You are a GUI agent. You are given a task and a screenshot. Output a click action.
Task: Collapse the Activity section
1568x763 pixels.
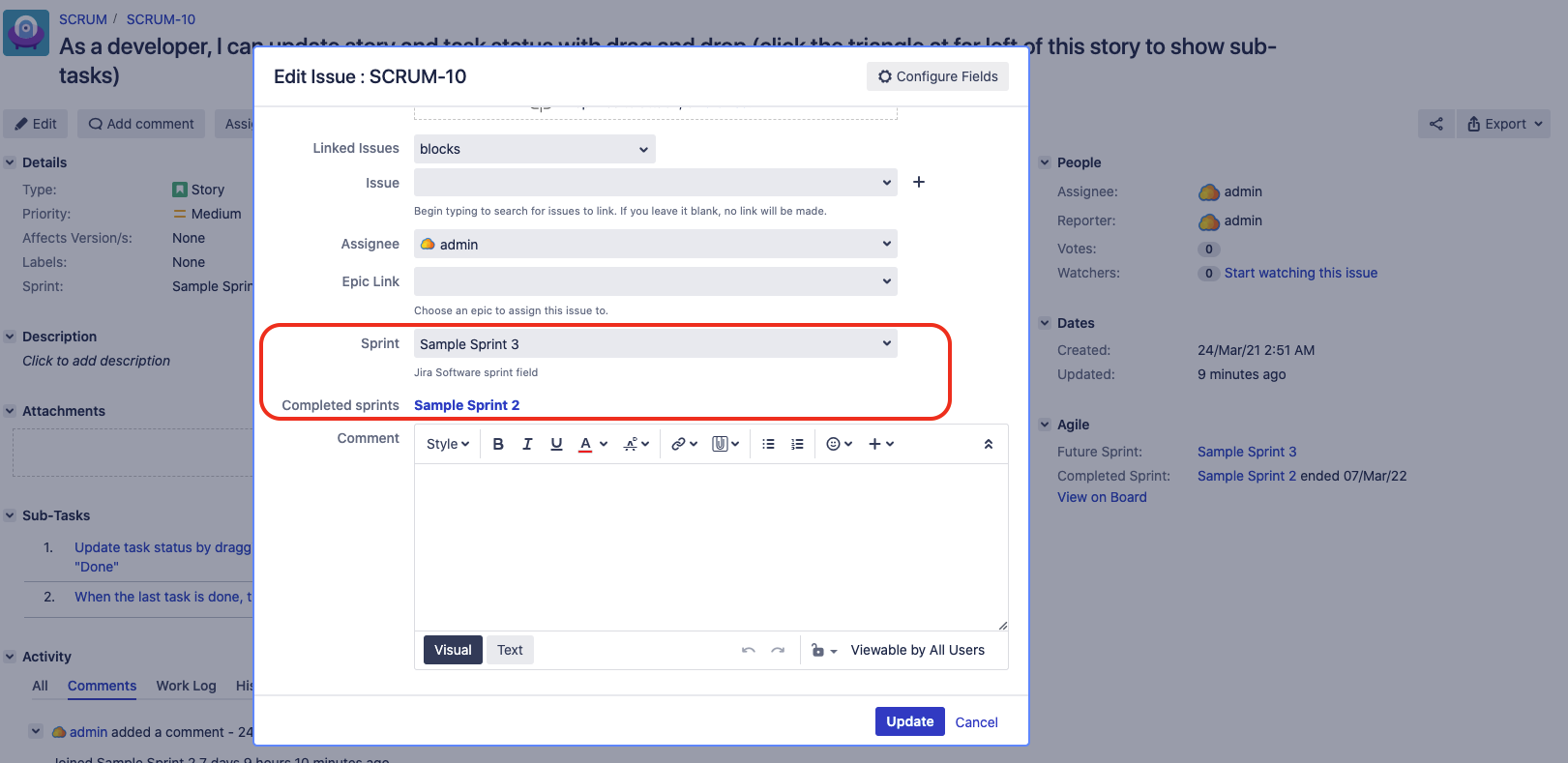pos(10,657)
